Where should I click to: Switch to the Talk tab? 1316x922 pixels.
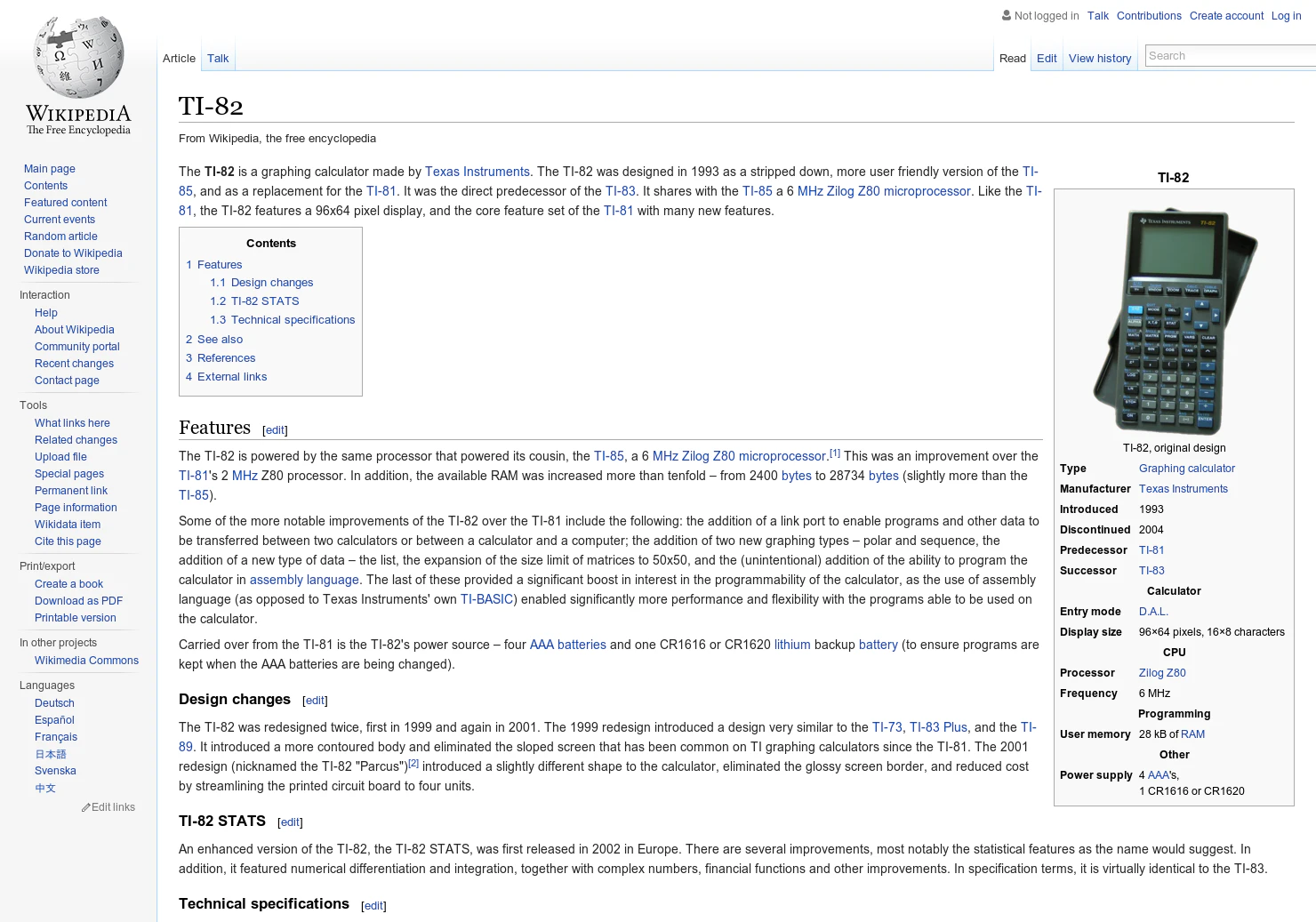218,58
